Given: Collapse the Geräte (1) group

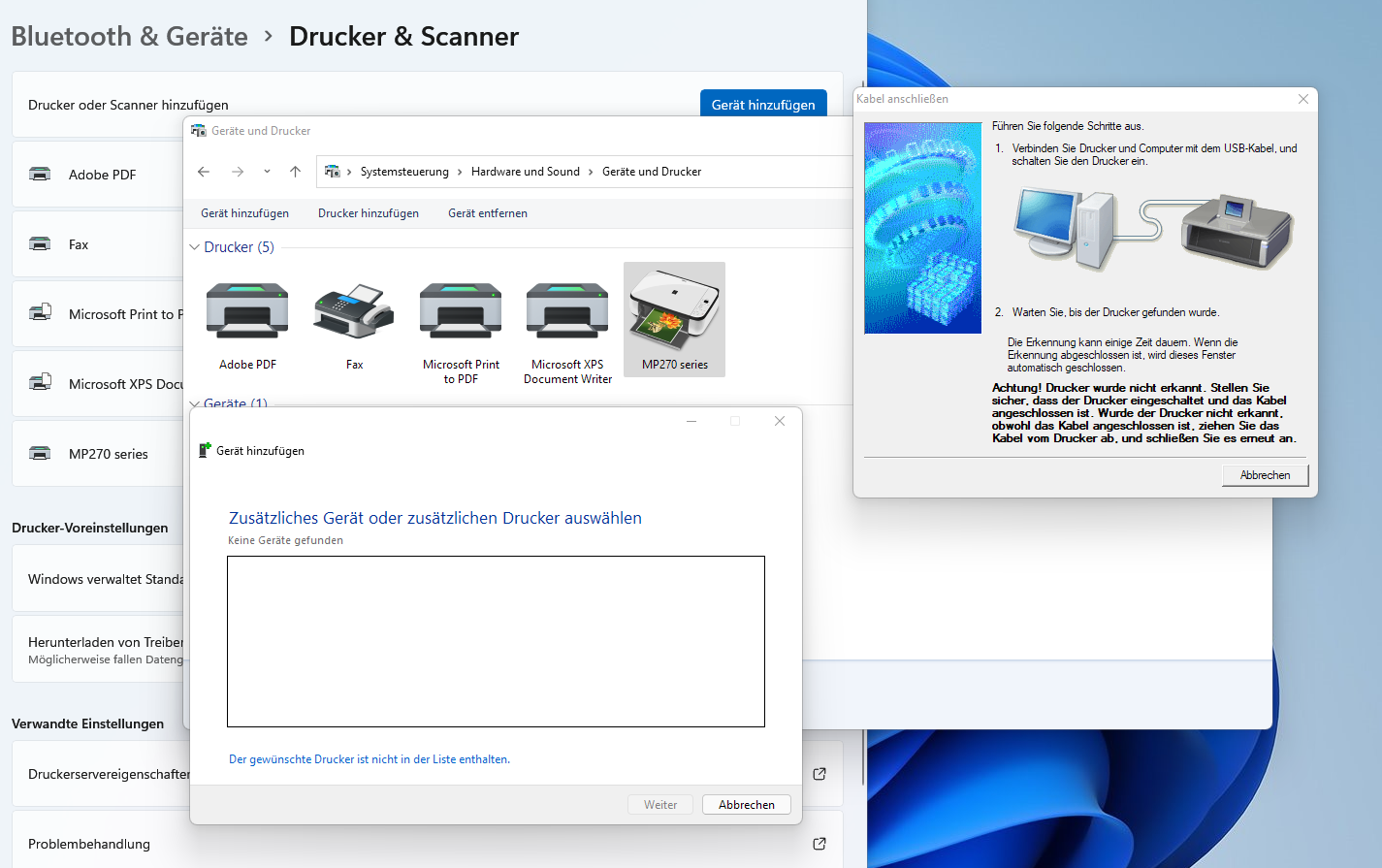Looking at the screenshot, I should point(195,403).
